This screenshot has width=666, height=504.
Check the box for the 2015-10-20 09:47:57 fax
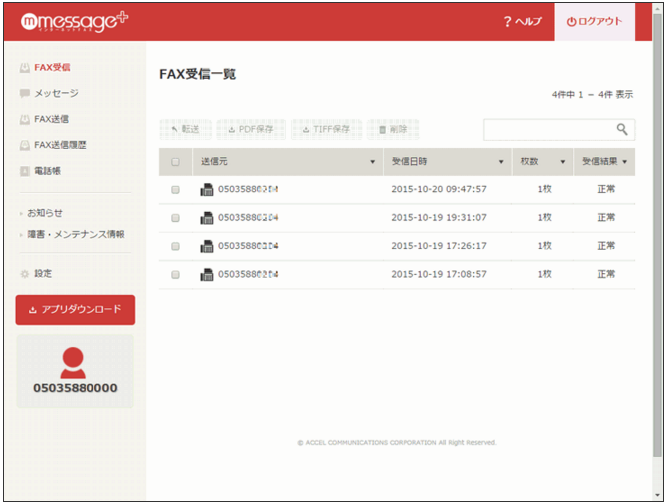coord(176,189)
